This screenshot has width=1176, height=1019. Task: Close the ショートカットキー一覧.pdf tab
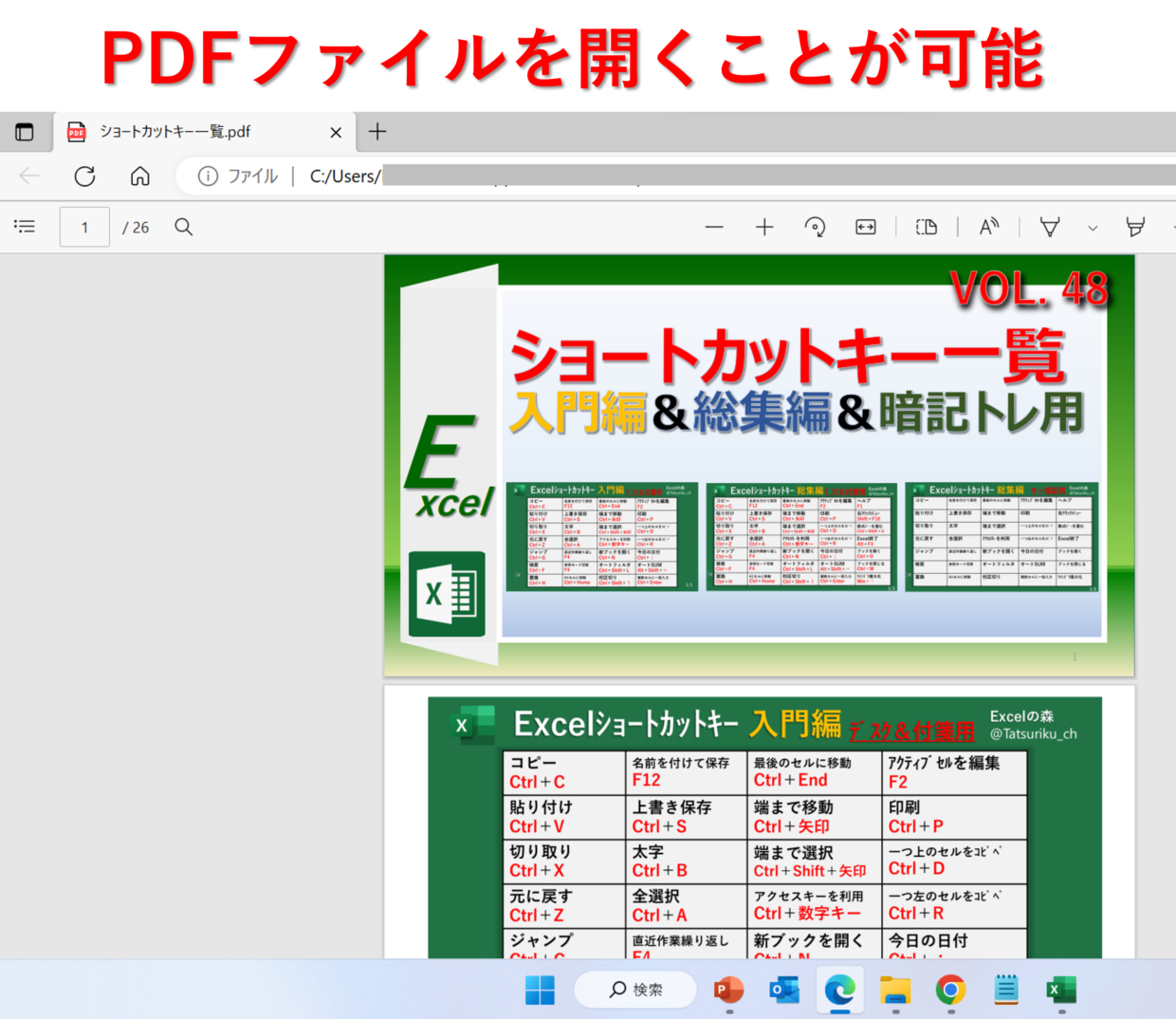click(x=336, y=133)
